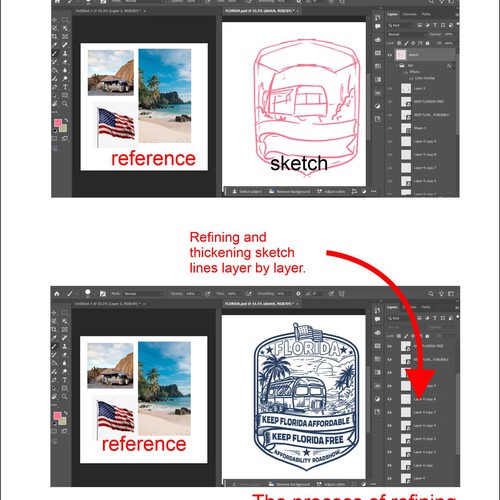Click pink foreground color swatch in sketch window
Screen dimensions: 500x500
click(58, 123)
